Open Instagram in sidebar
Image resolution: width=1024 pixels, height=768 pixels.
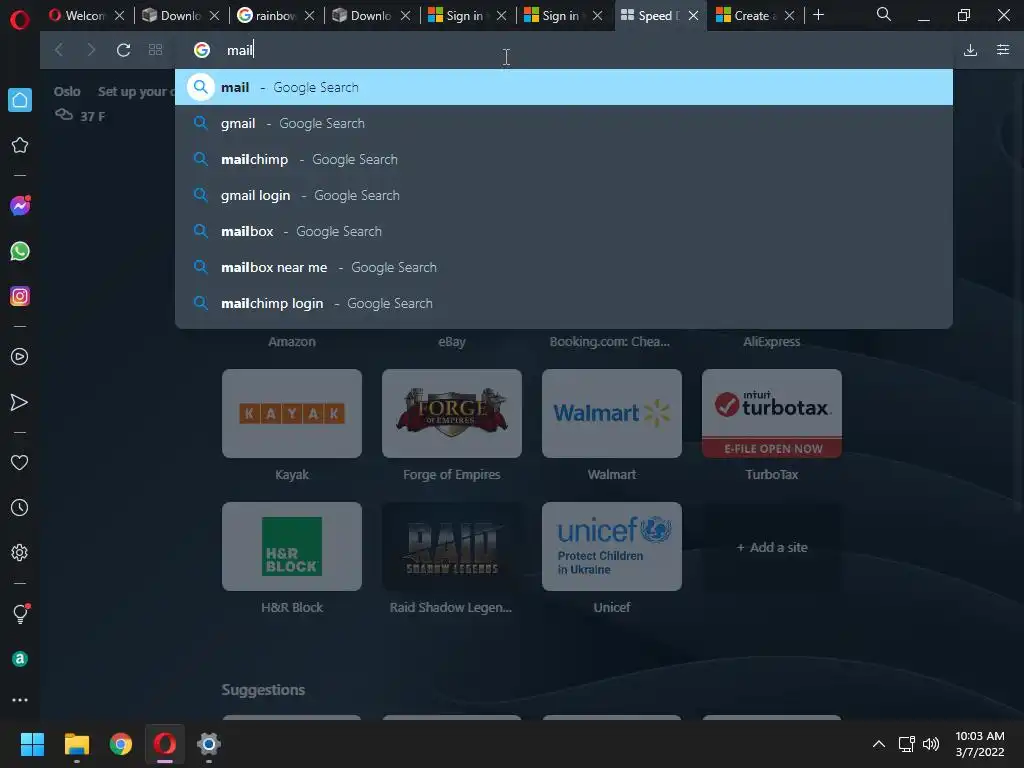click(20, 296)
